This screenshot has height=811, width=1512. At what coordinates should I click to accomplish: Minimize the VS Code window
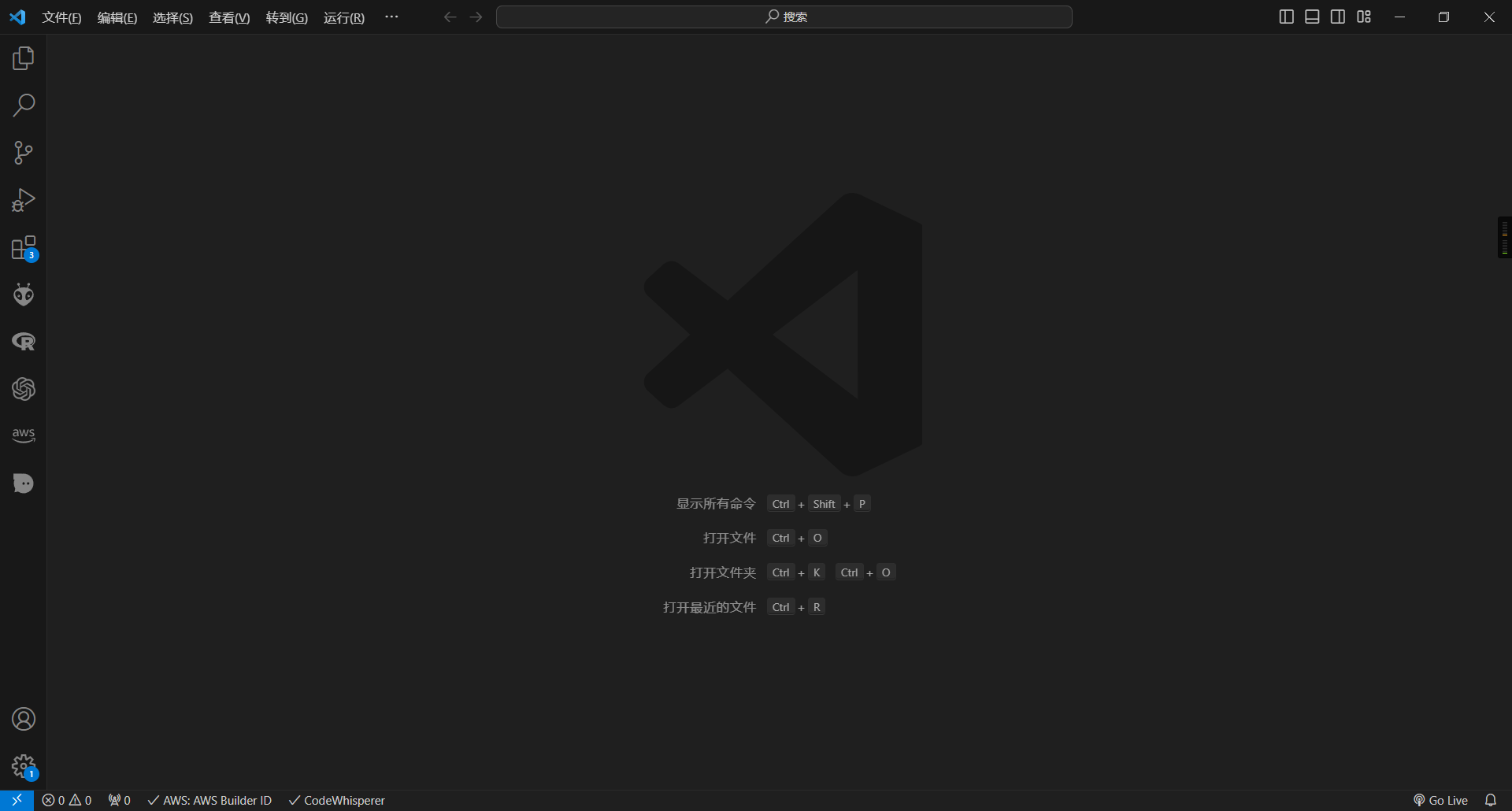1399,17
